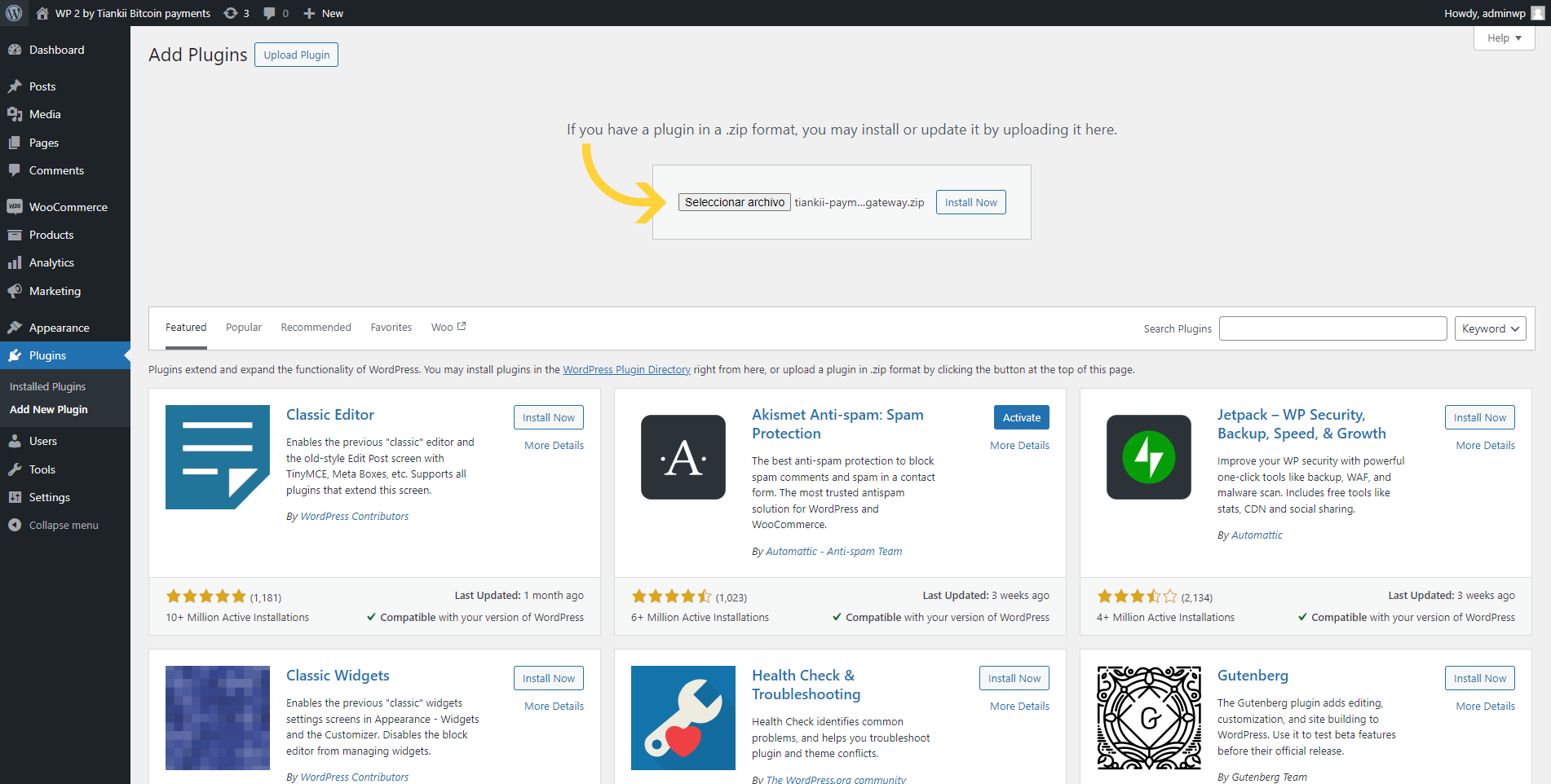This screenshot has width=1551, height=784.
Task: Install the Jetpack plugin
Action: pos(1480,417)
